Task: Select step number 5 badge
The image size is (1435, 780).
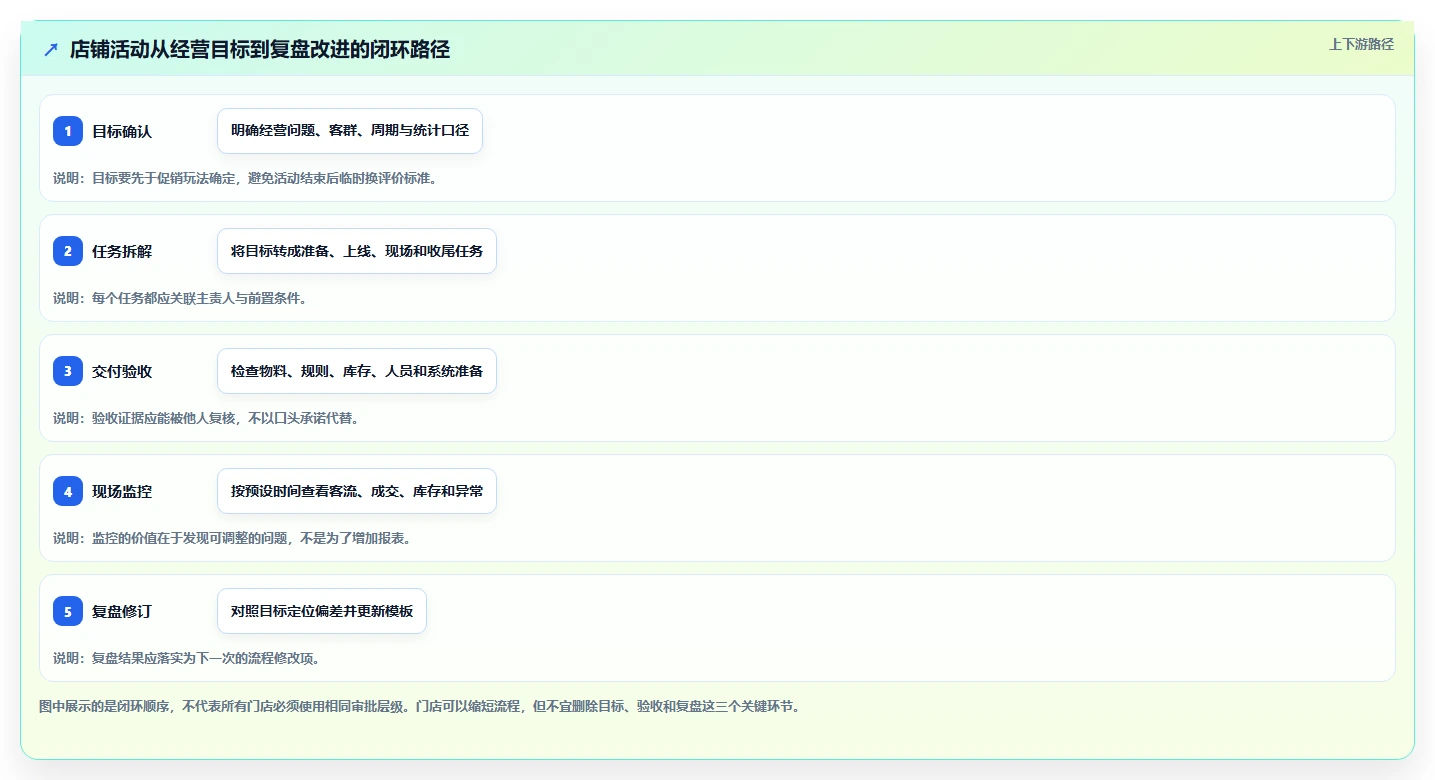Action: coord(68,611)
